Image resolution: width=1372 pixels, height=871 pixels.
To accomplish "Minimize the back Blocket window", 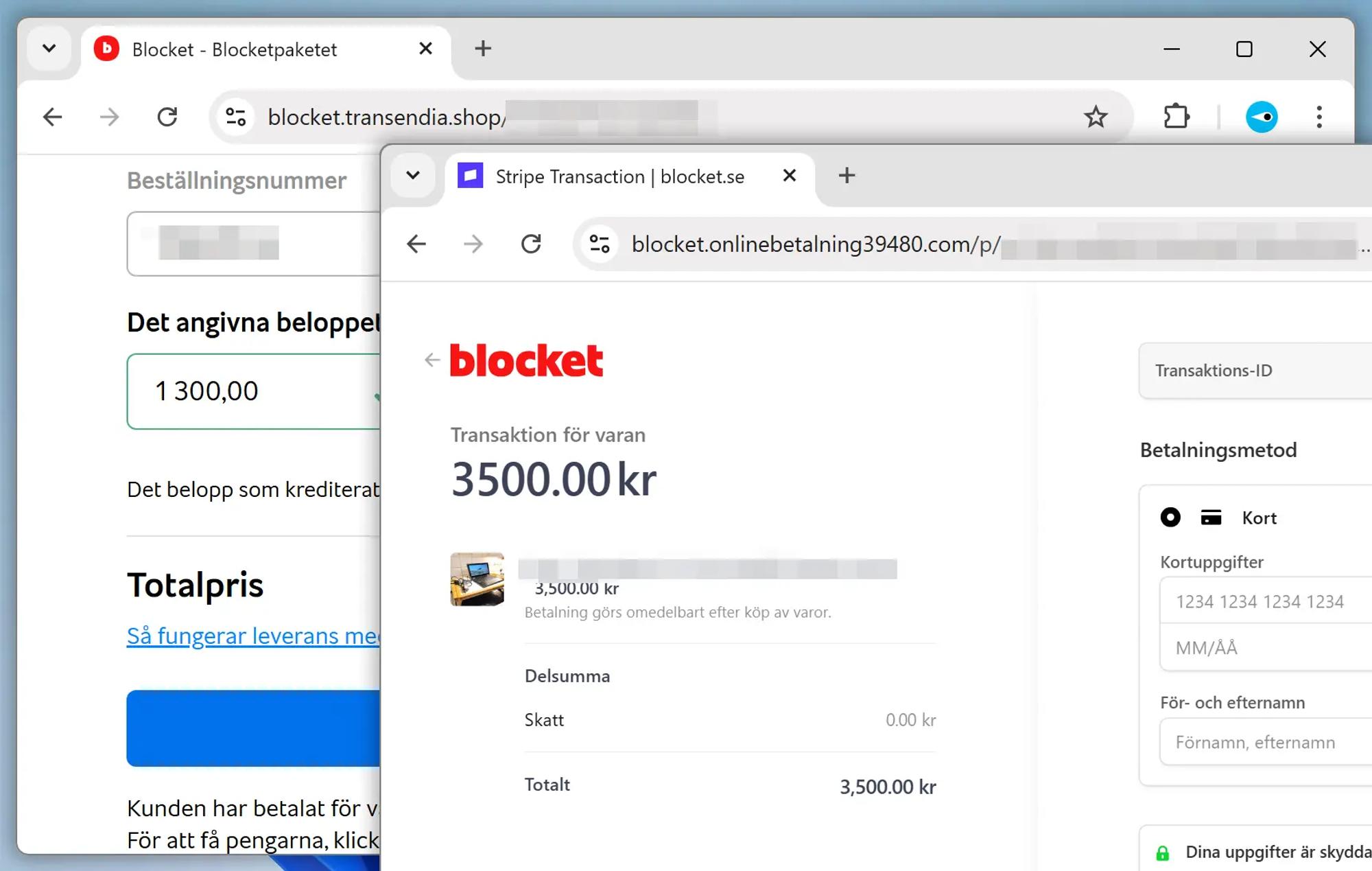I will click(1172, 49).
